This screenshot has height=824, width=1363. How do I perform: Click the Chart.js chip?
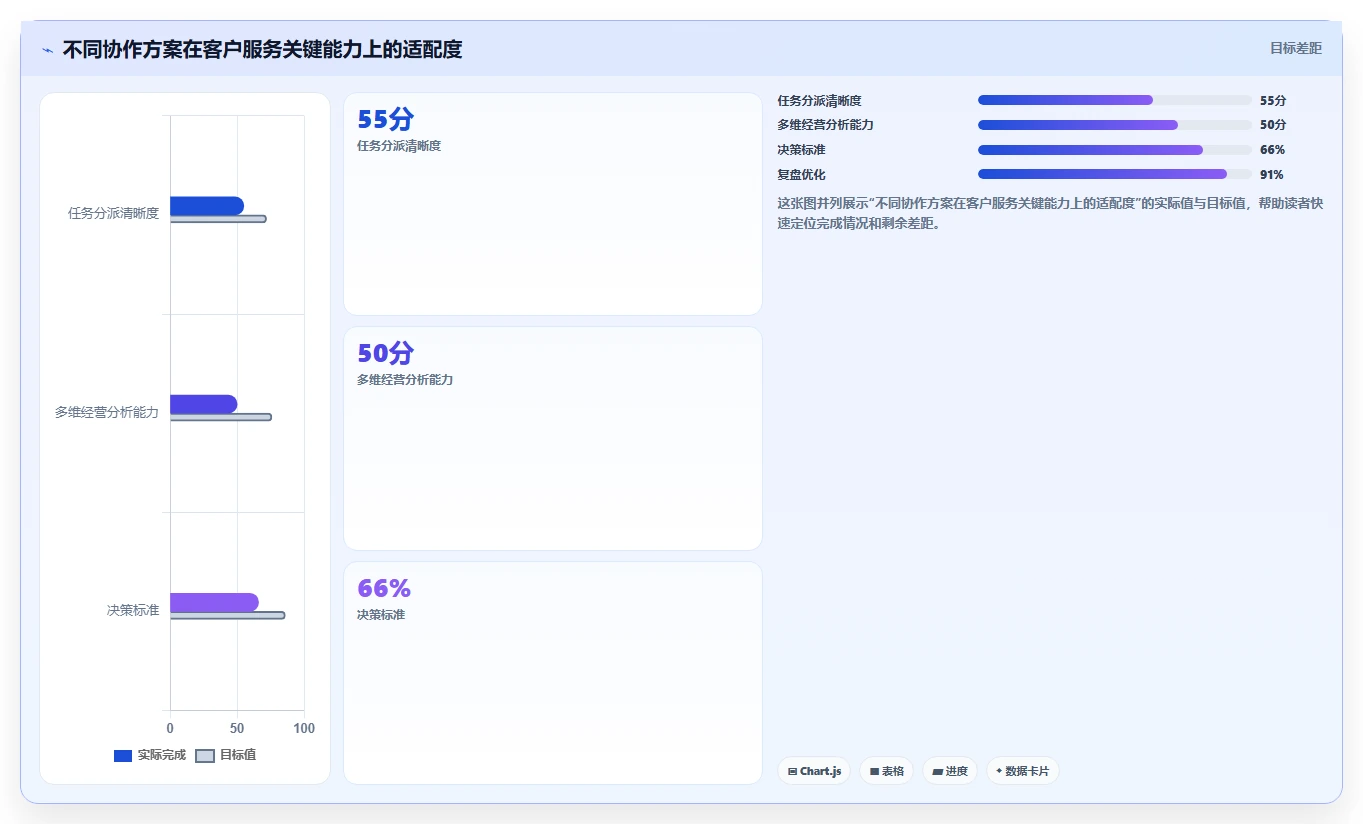pyautogui.click(x=814, y=771)
